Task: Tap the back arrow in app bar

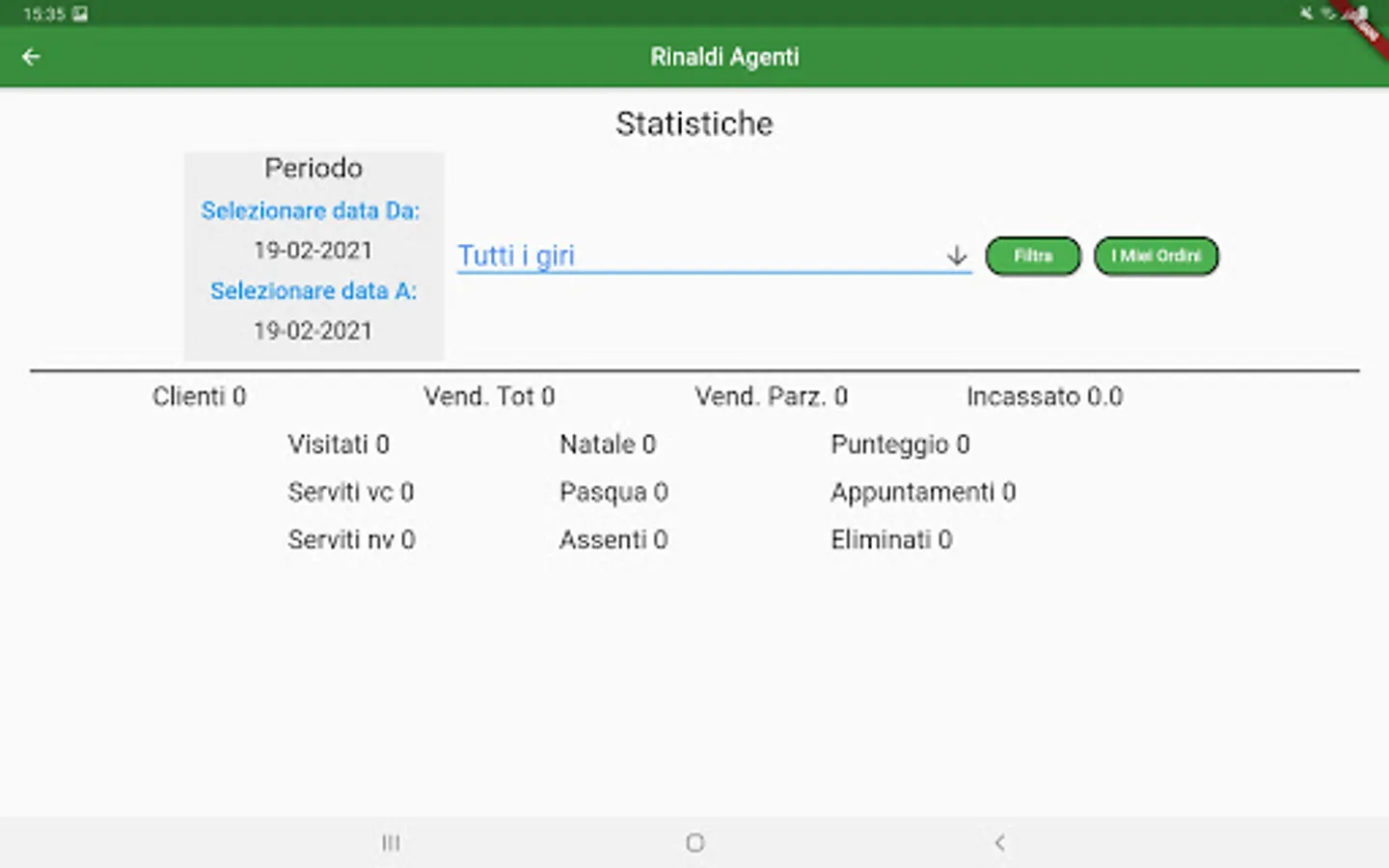Action: coord(31,57)
